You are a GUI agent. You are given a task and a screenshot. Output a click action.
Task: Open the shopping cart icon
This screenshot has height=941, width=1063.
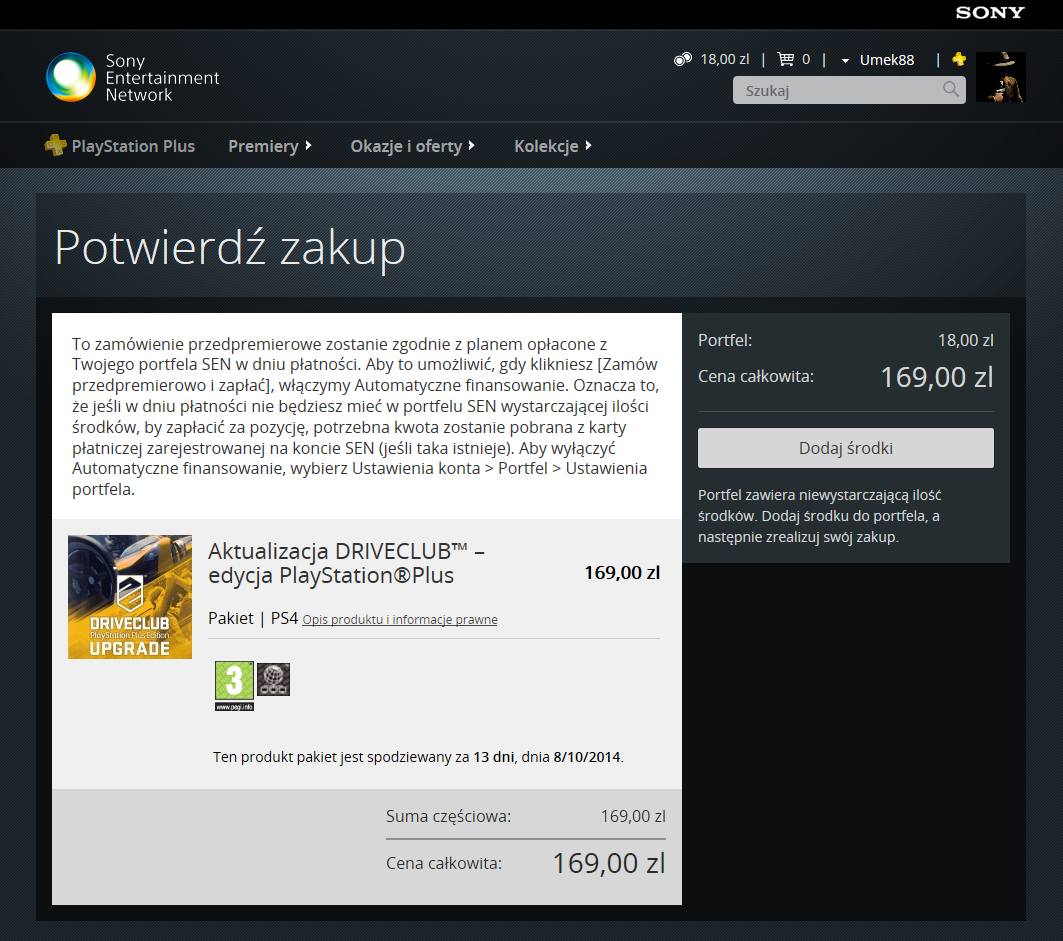coord(786,60)
